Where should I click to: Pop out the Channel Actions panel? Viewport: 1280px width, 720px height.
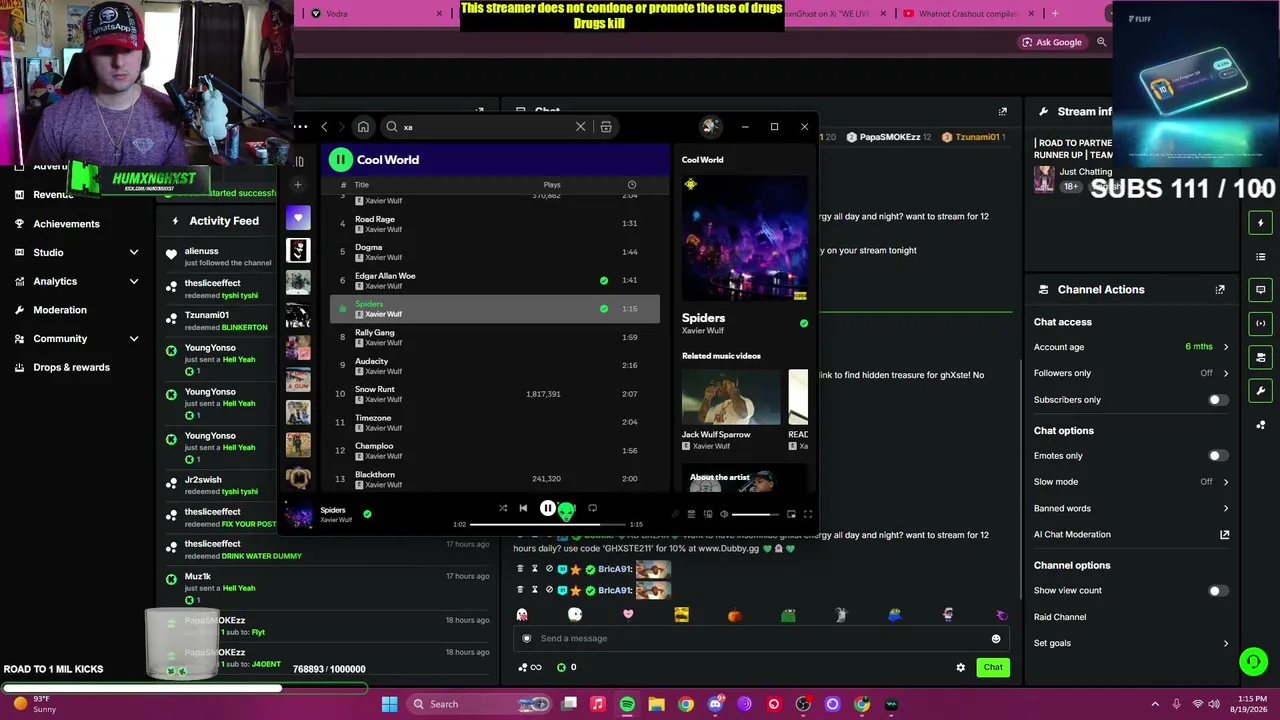1220,290
